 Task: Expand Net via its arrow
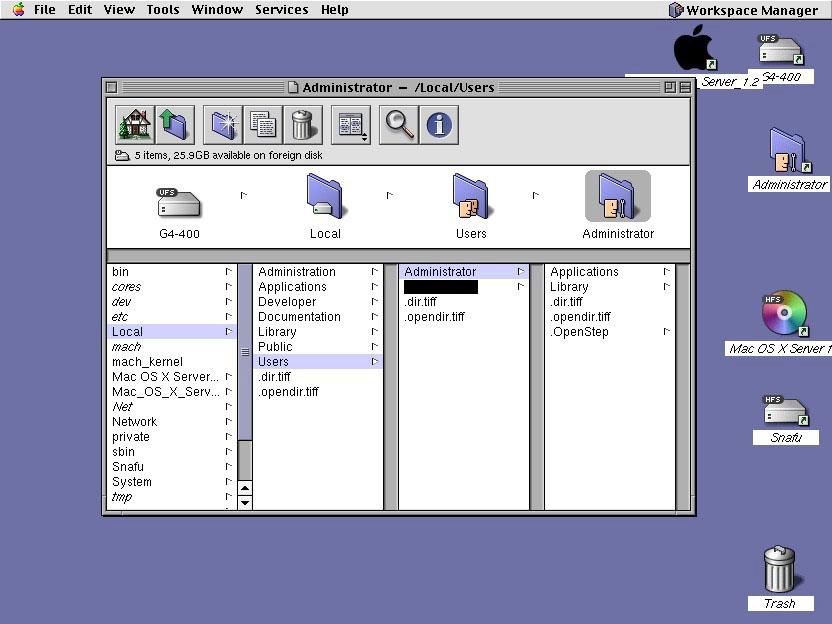coord(229,406)
